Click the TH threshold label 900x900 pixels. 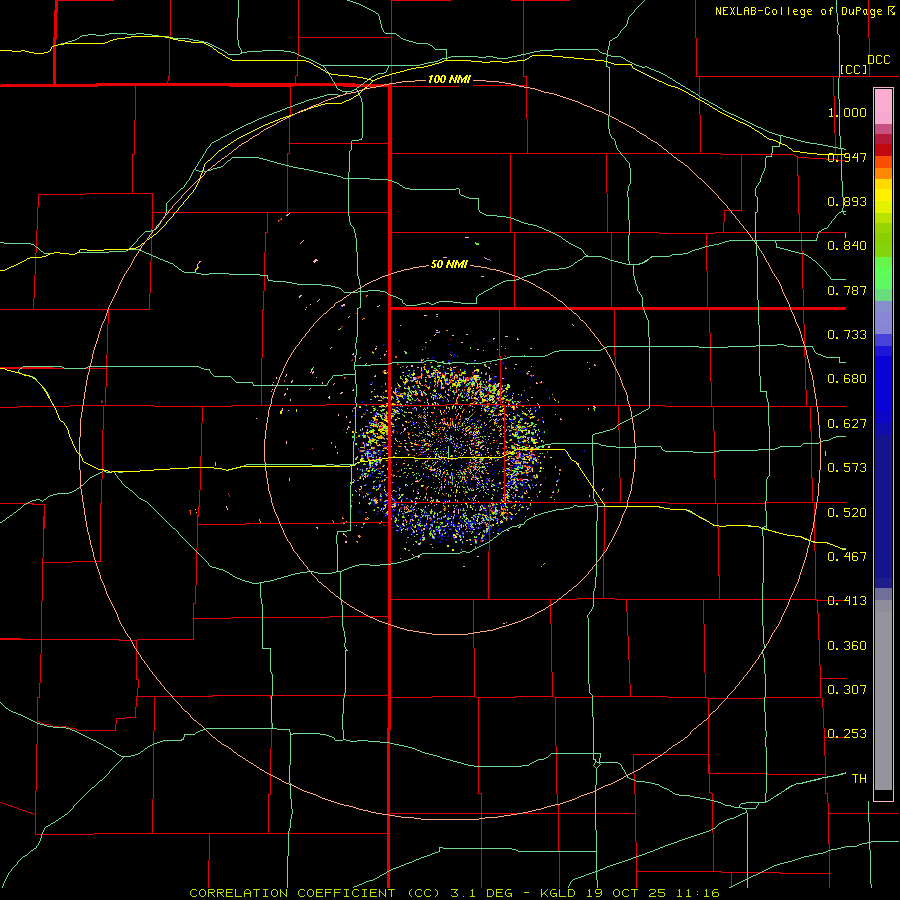point(859,779)
